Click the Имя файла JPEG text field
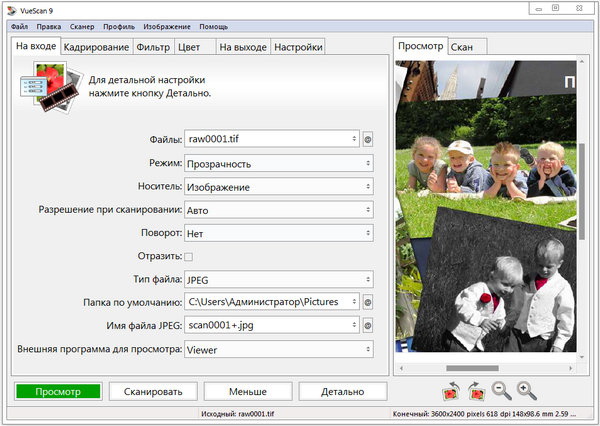The height and width of the screenshot is (426, 600). 266,325
